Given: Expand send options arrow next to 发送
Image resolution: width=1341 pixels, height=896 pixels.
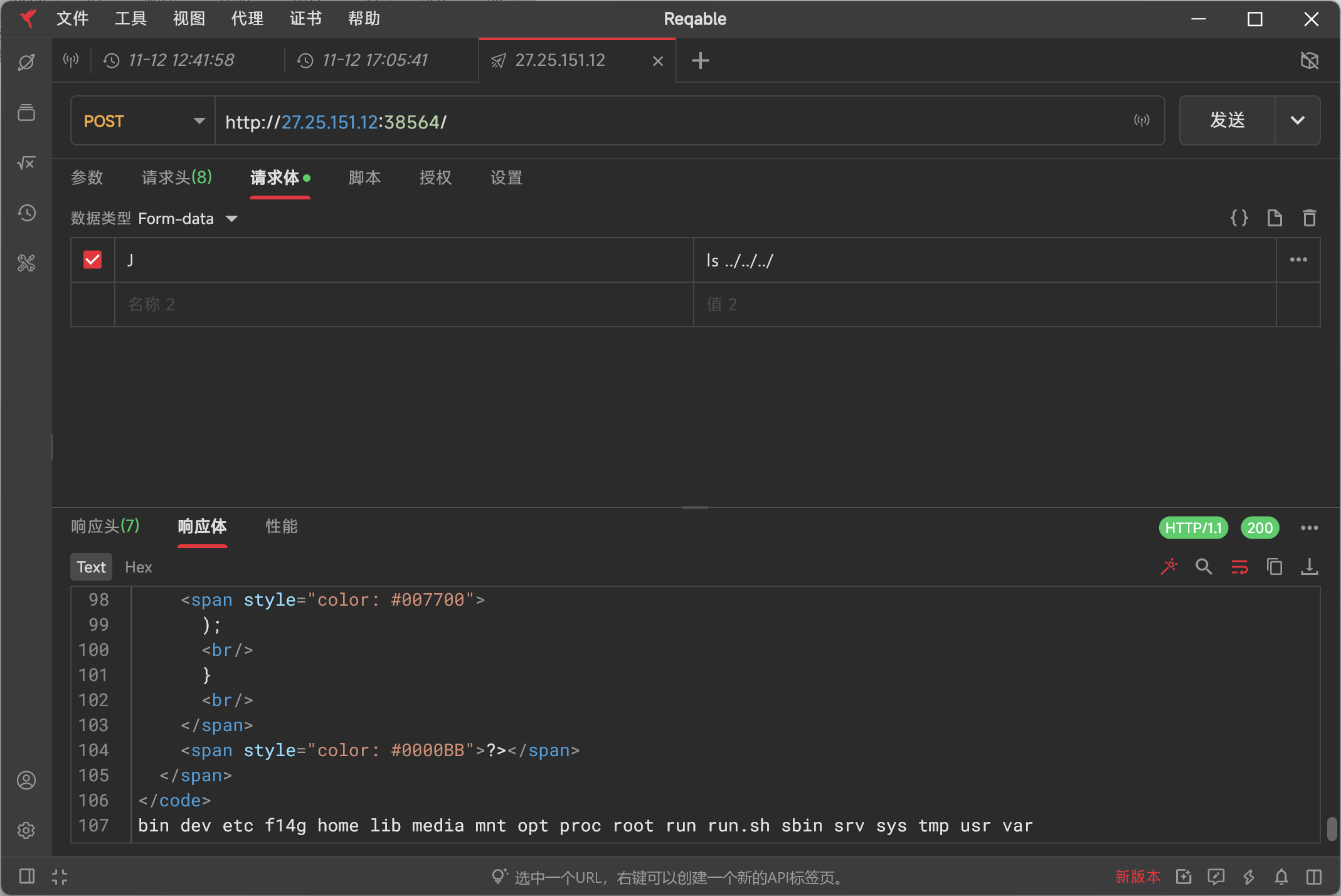Looking at the screenshot, I should pyautogui.click(x=1297, y=120).
